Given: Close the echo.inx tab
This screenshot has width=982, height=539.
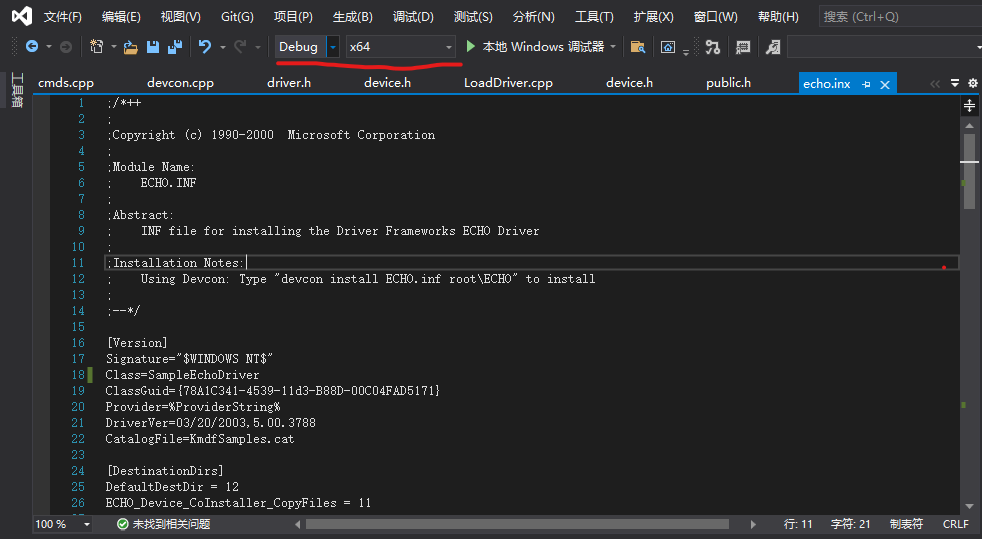Looking at the screenshot, I should (x=885, y=85).
